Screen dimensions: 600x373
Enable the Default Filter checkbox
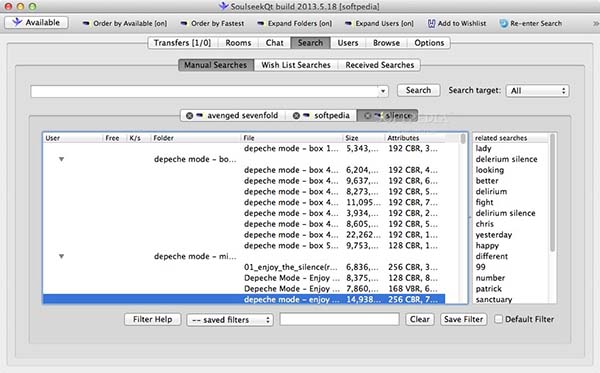click(x=498, y=319)
